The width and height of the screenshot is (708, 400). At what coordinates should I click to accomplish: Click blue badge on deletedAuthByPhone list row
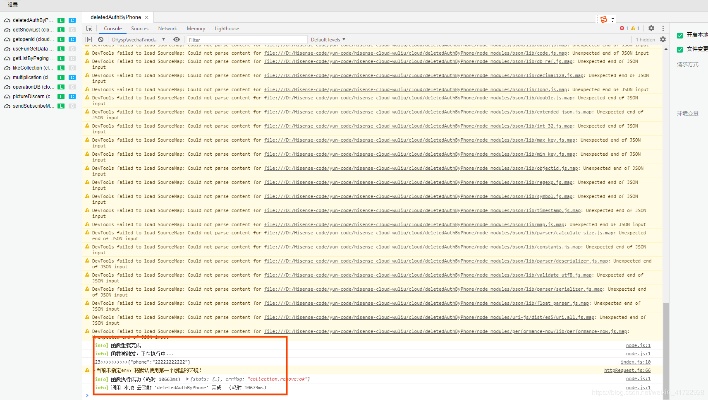pos(72,20)
